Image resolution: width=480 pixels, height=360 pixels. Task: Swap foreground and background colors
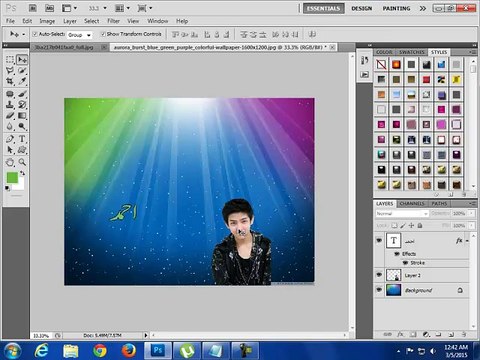[22, 173]
